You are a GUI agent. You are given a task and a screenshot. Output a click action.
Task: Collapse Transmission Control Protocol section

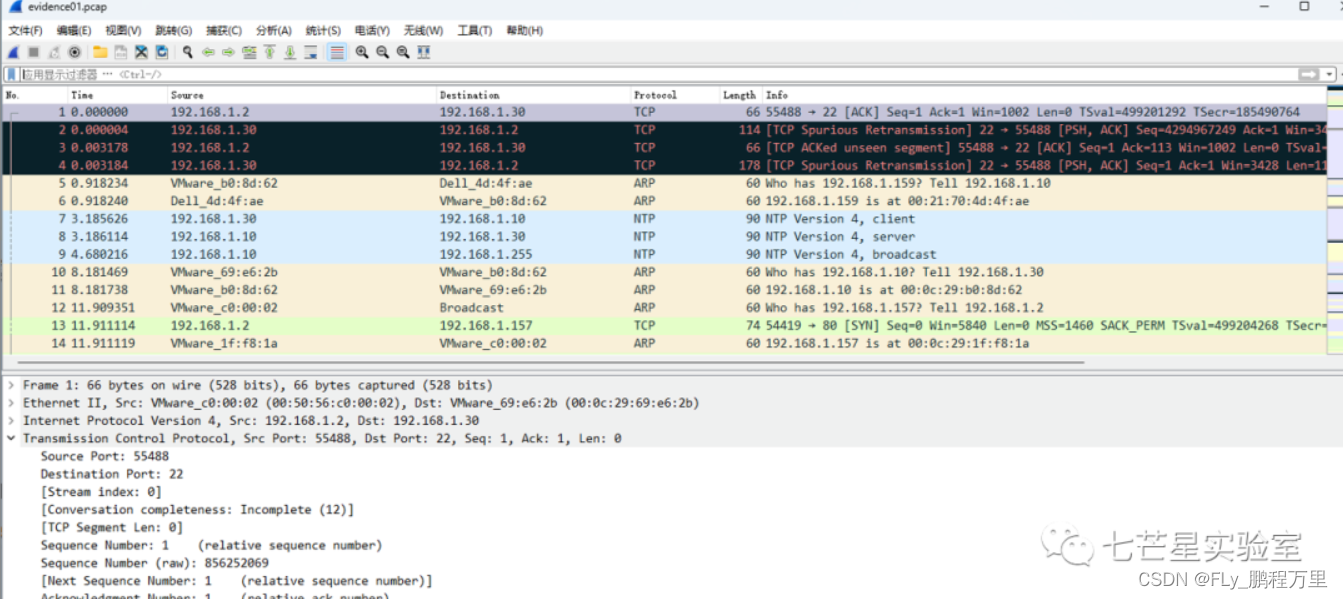pos(11,439)
